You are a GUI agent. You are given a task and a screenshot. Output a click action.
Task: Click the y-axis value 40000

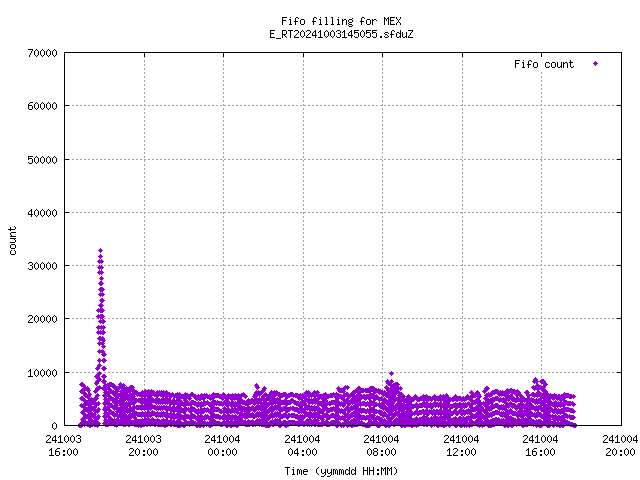[42, 213]
